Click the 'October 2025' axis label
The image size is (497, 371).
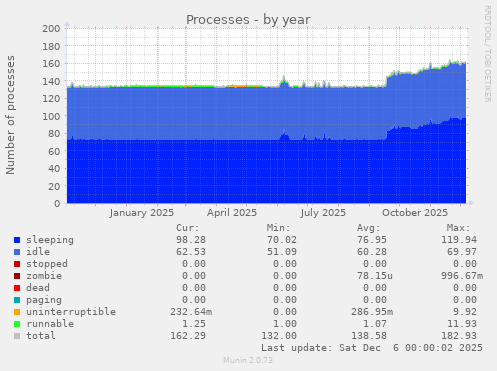tap(415, 213)
